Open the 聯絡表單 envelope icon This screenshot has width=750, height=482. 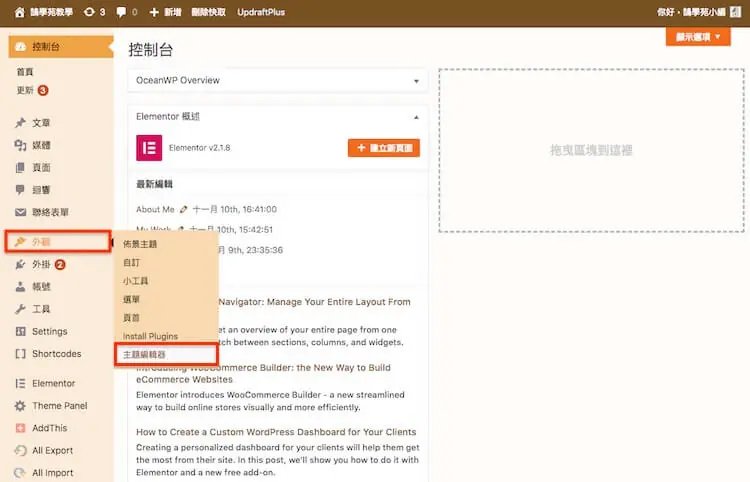(20, 212)
